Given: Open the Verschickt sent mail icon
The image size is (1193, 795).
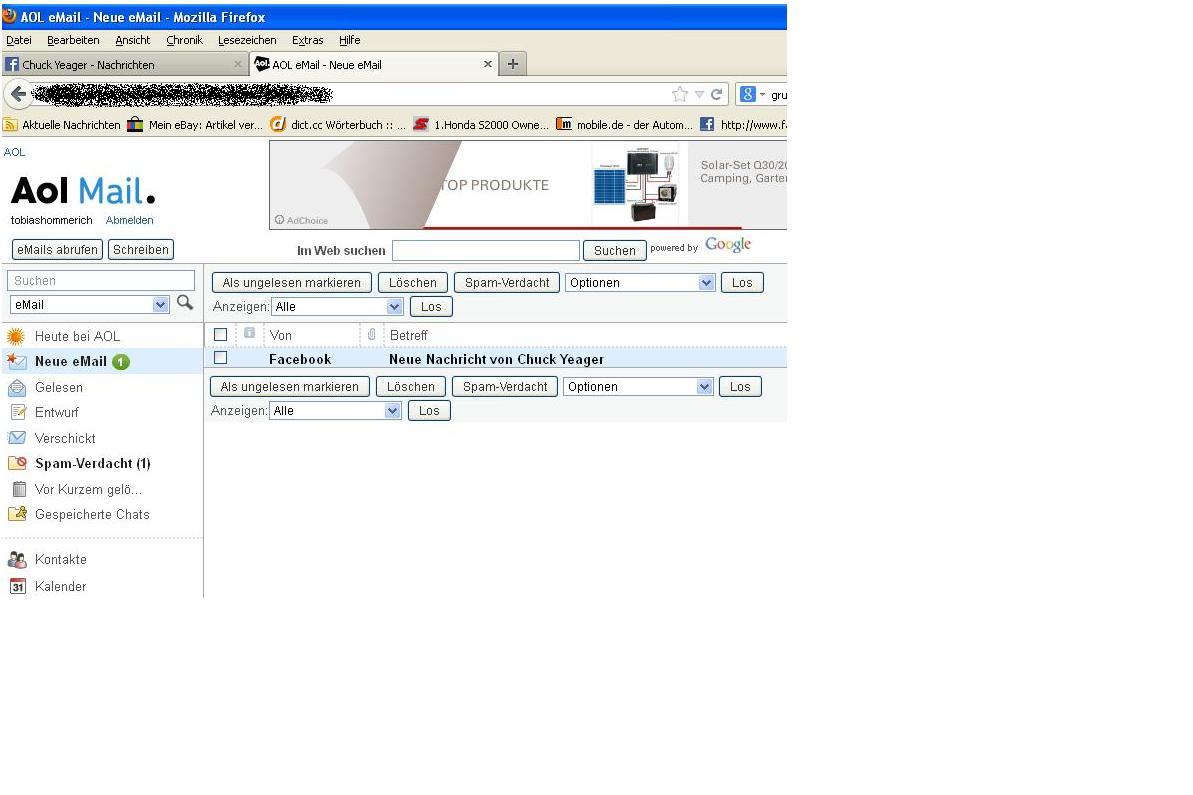Looking at the screenshot, I should tap(17, 438).
